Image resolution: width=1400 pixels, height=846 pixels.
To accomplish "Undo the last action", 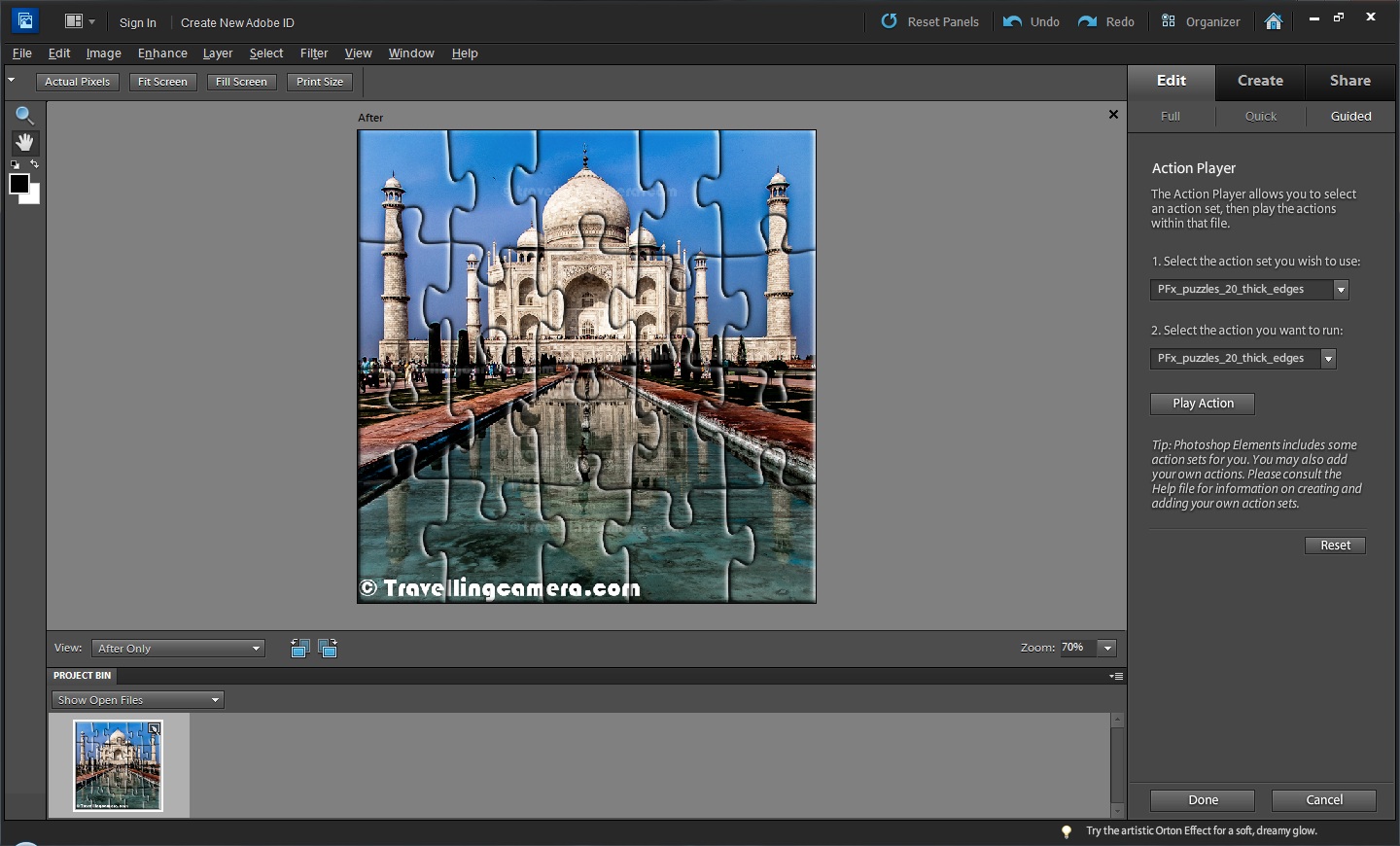I will (x=1032, y=21).
